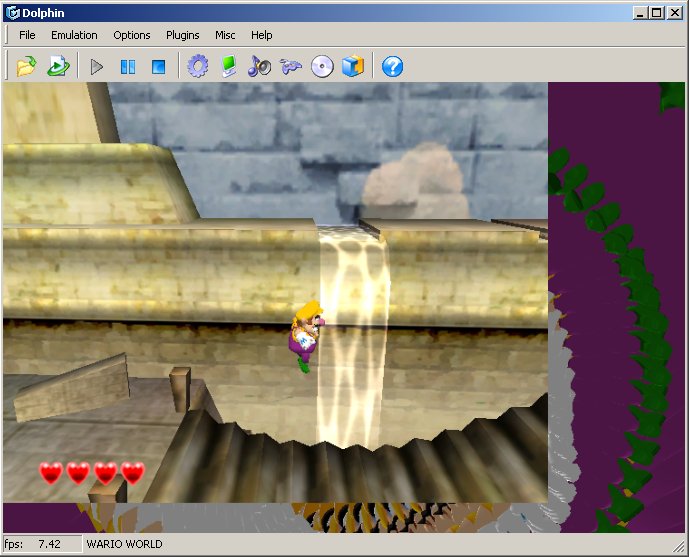Image resolution: width=689 pixels, height=557 pixels.
Task: Click the Dolphin logo in title bar
Action: (x=12, y=13)
